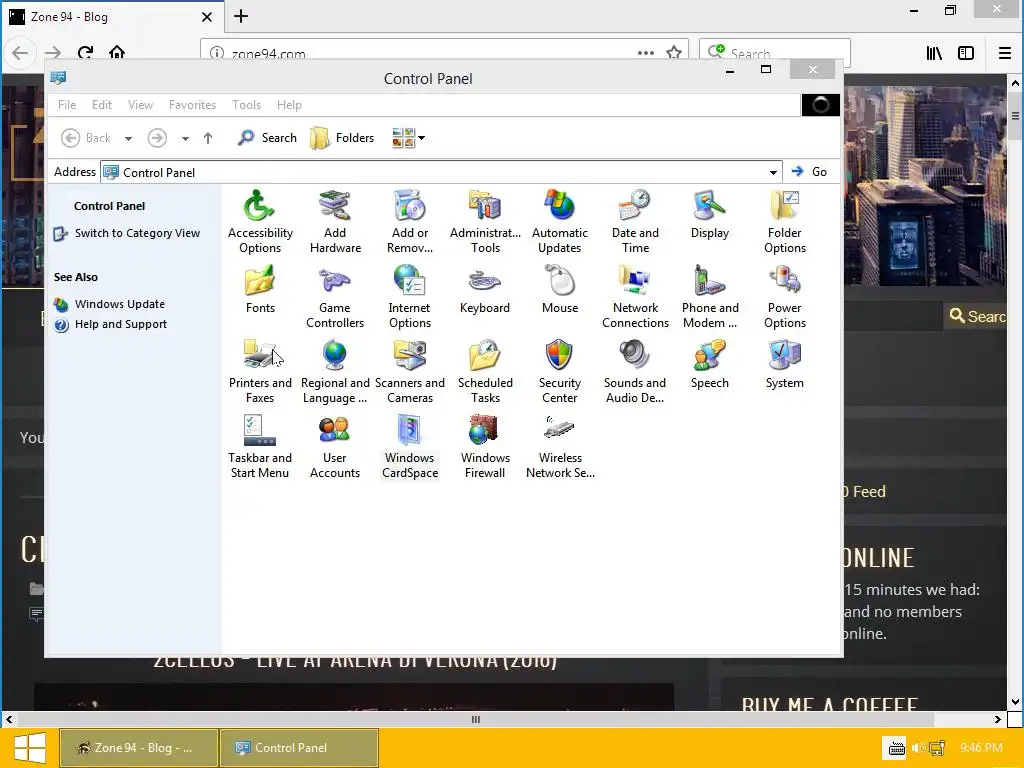Open Internet Options icon
This screenshot has width=1024, height=768.
410,296
